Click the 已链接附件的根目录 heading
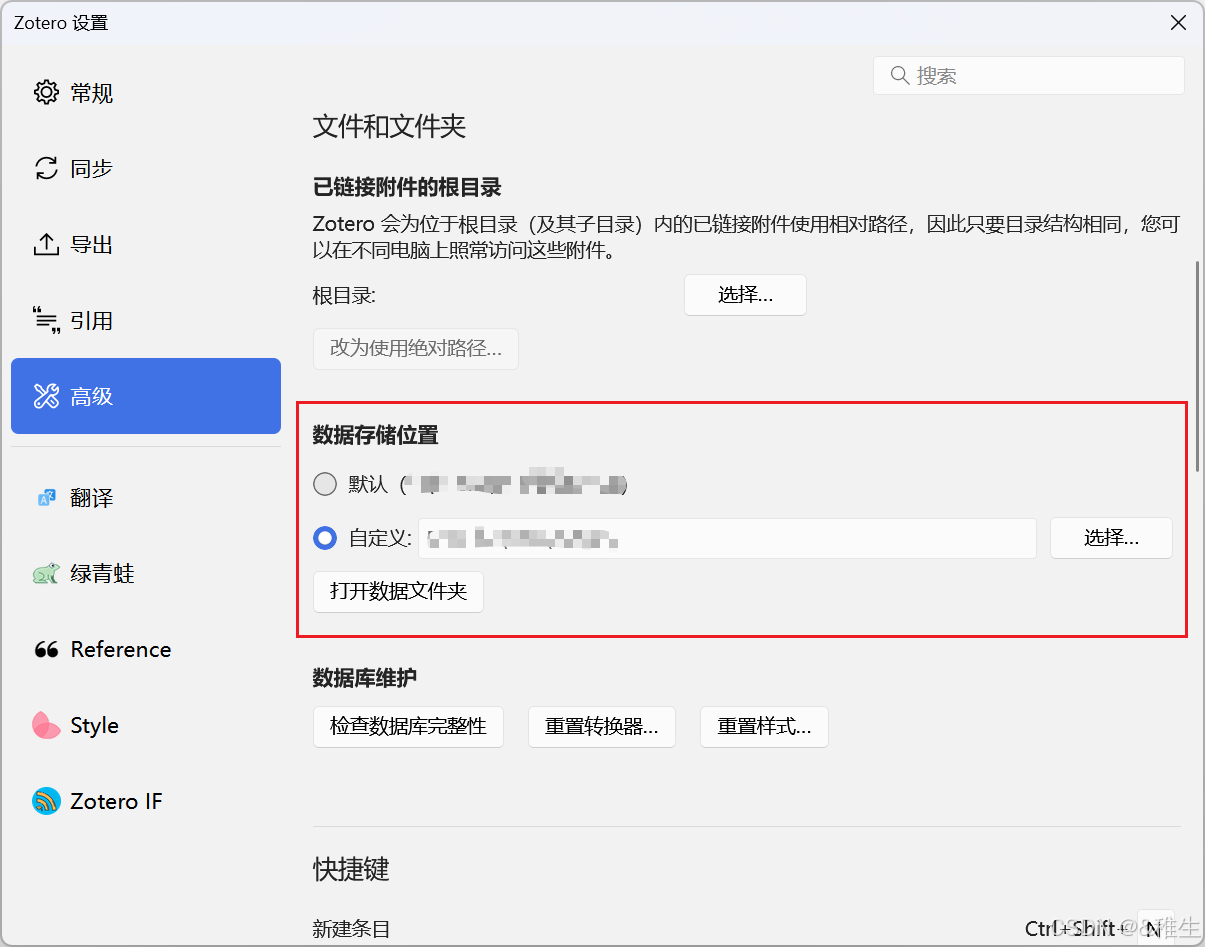 (x=407, y=187)
